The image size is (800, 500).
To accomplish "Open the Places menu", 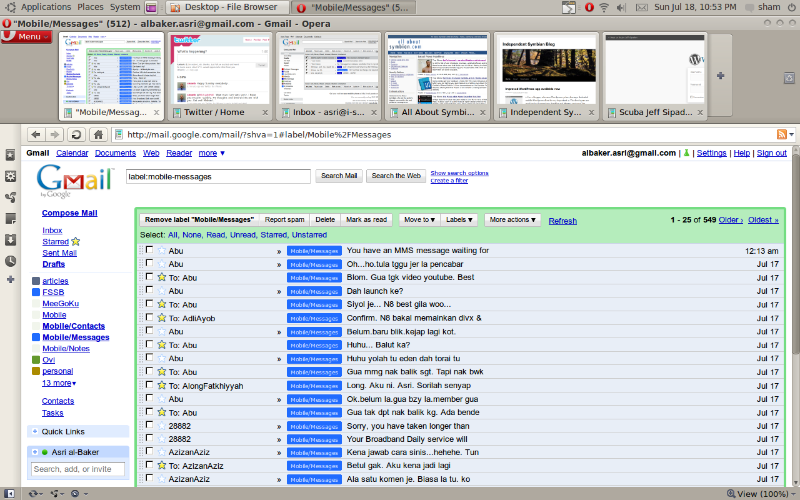I will click(90, 7).
